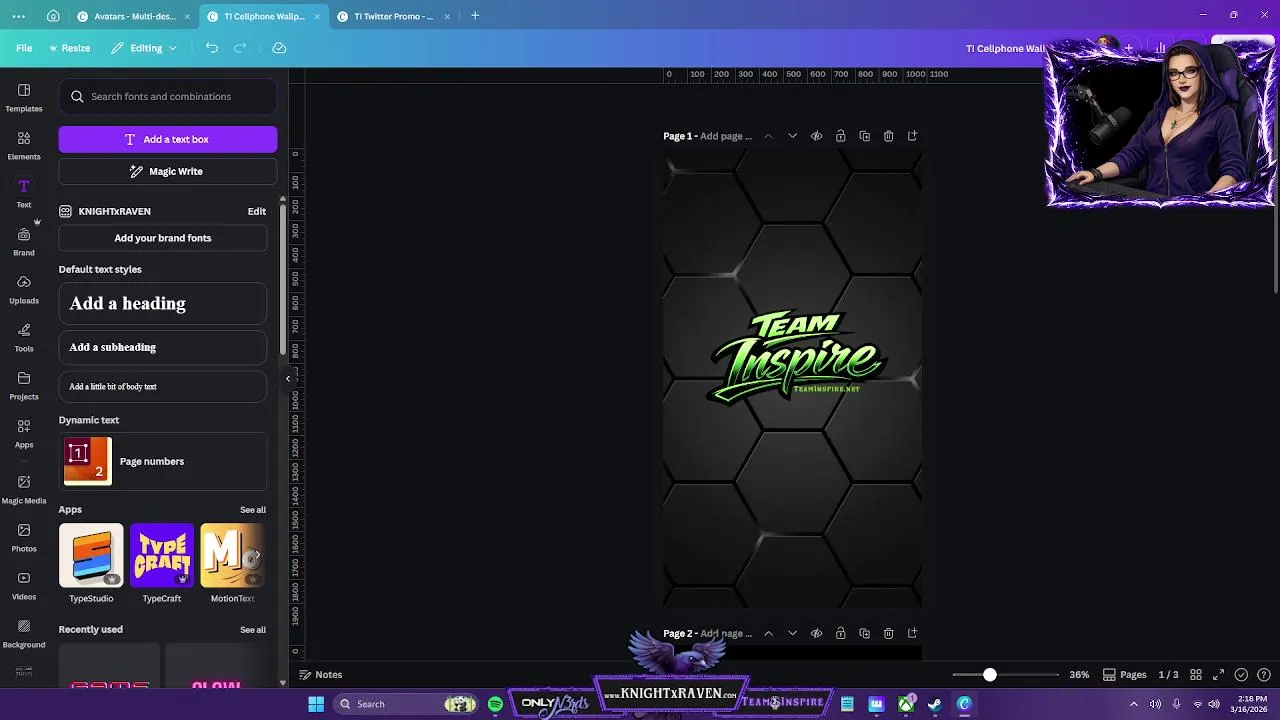Image resolution: width=1280 pixels, height=720 pixels.
Task: Open the Videos sidebar panel
Action: 24,585
